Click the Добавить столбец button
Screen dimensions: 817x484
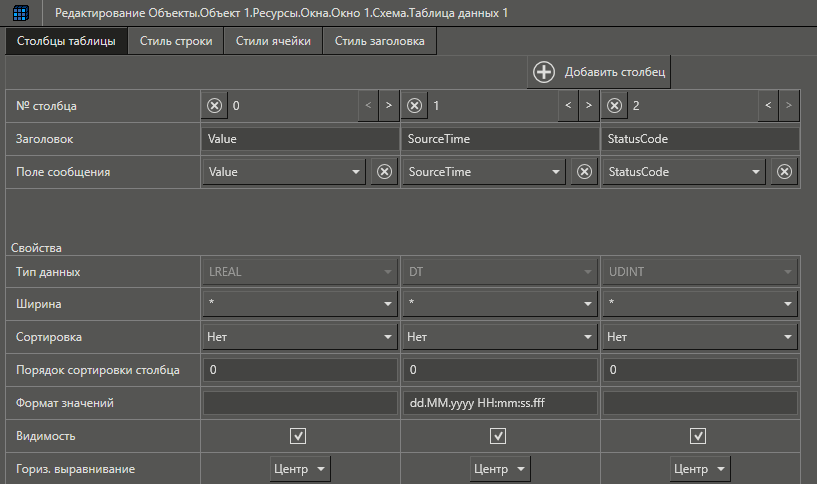pos(599,72)
